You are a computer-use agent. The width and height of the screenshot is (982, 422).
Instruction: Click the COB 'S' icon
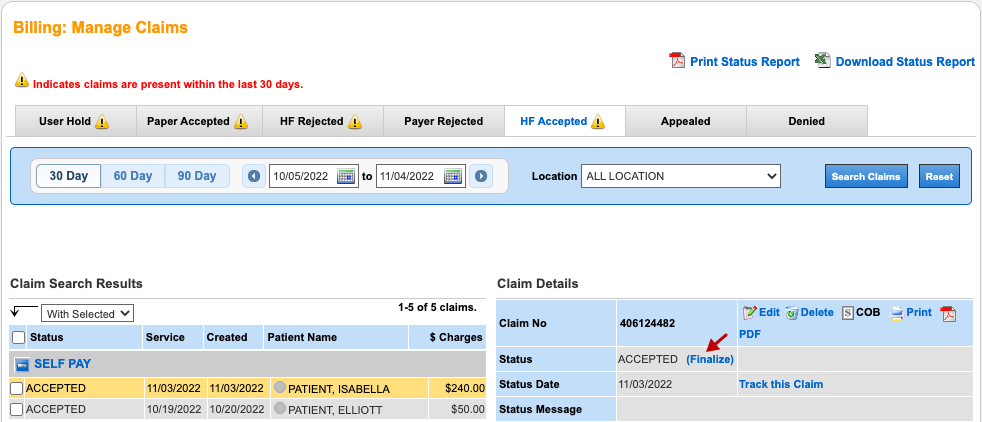click(848, 313)
